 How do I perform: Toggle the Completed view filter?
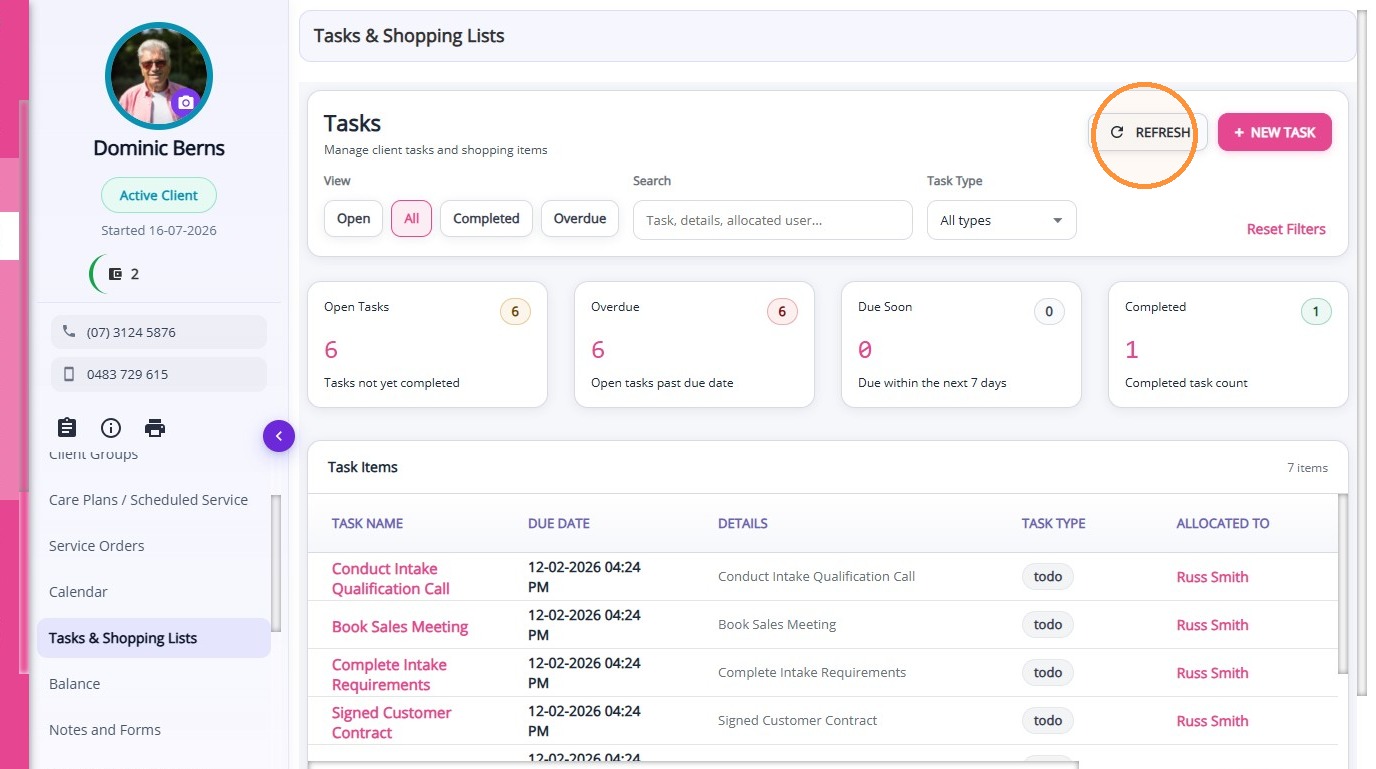point(486,219)
